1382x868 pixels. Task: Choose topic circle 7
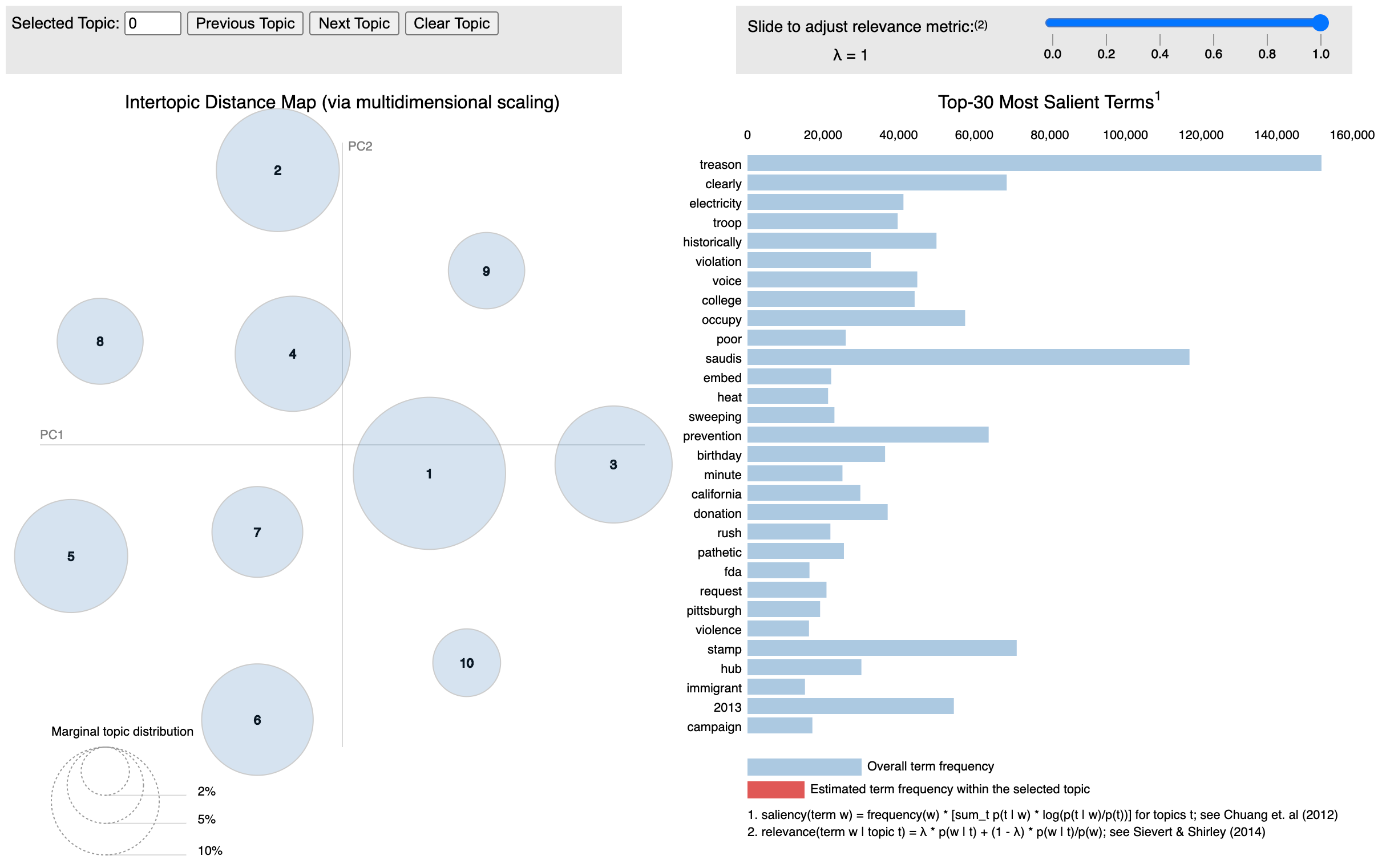[257, 532]
